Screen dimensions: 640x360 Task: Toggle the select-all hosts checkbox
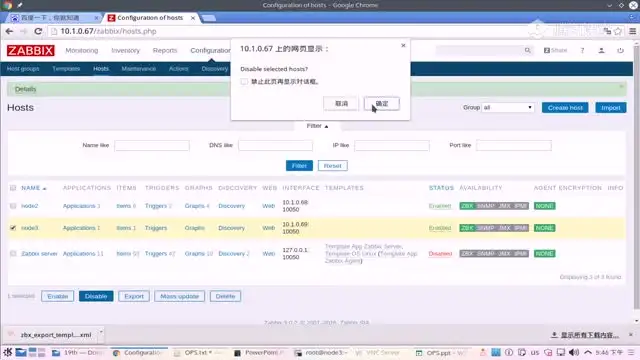point(13,188)
